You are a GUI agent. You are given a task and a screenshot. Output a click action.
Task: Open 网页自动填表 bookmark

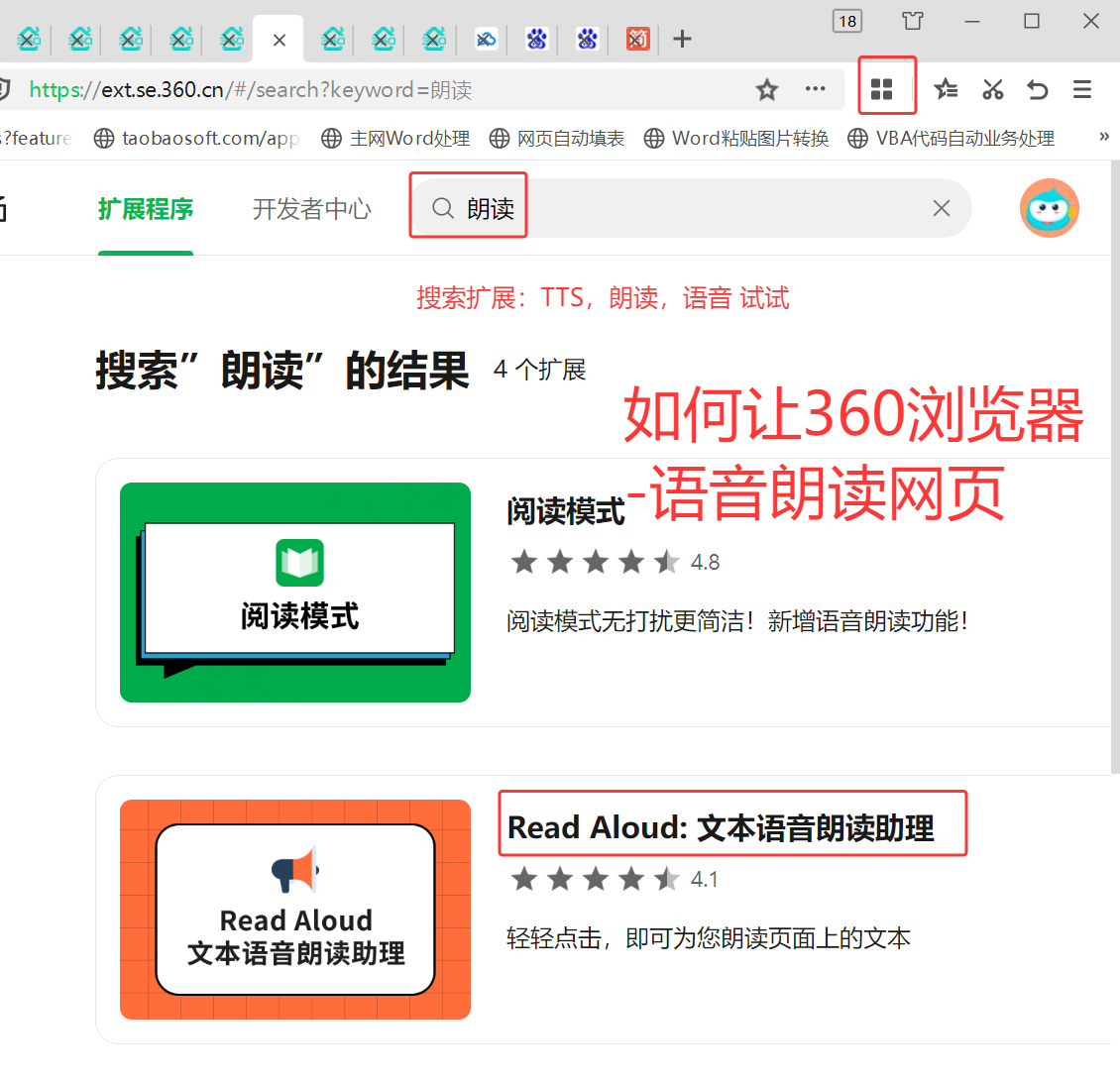[557, 138]
